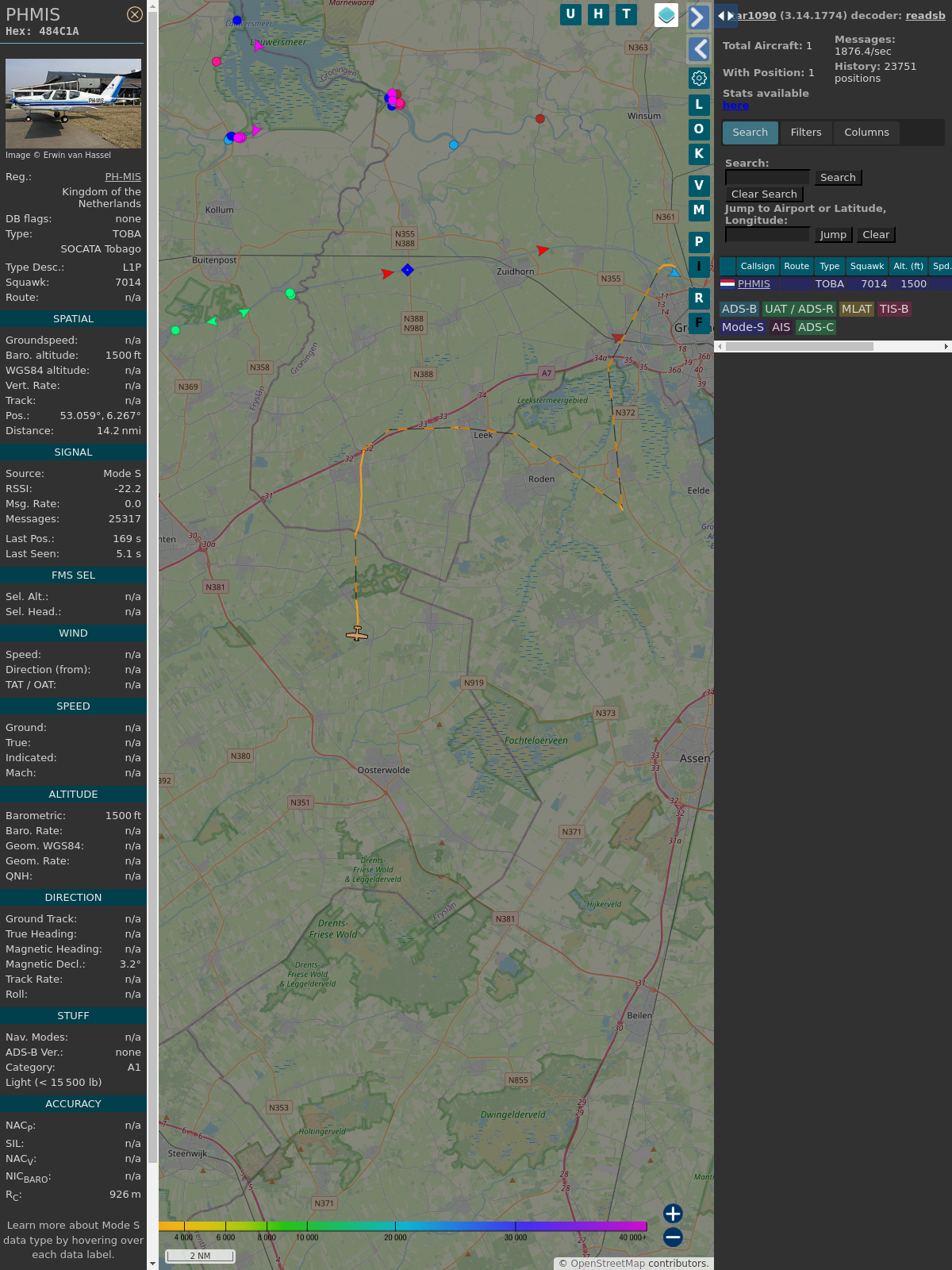Toggle the L labels button
952x1270 pixels.
click(699, 105)
